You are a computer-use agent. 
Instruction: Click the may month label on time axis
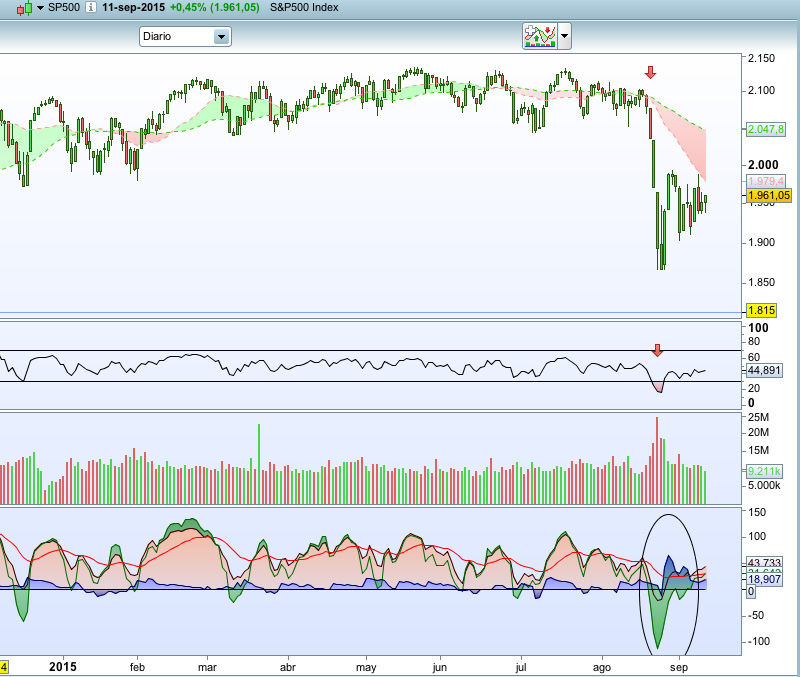tap(366, 668)
